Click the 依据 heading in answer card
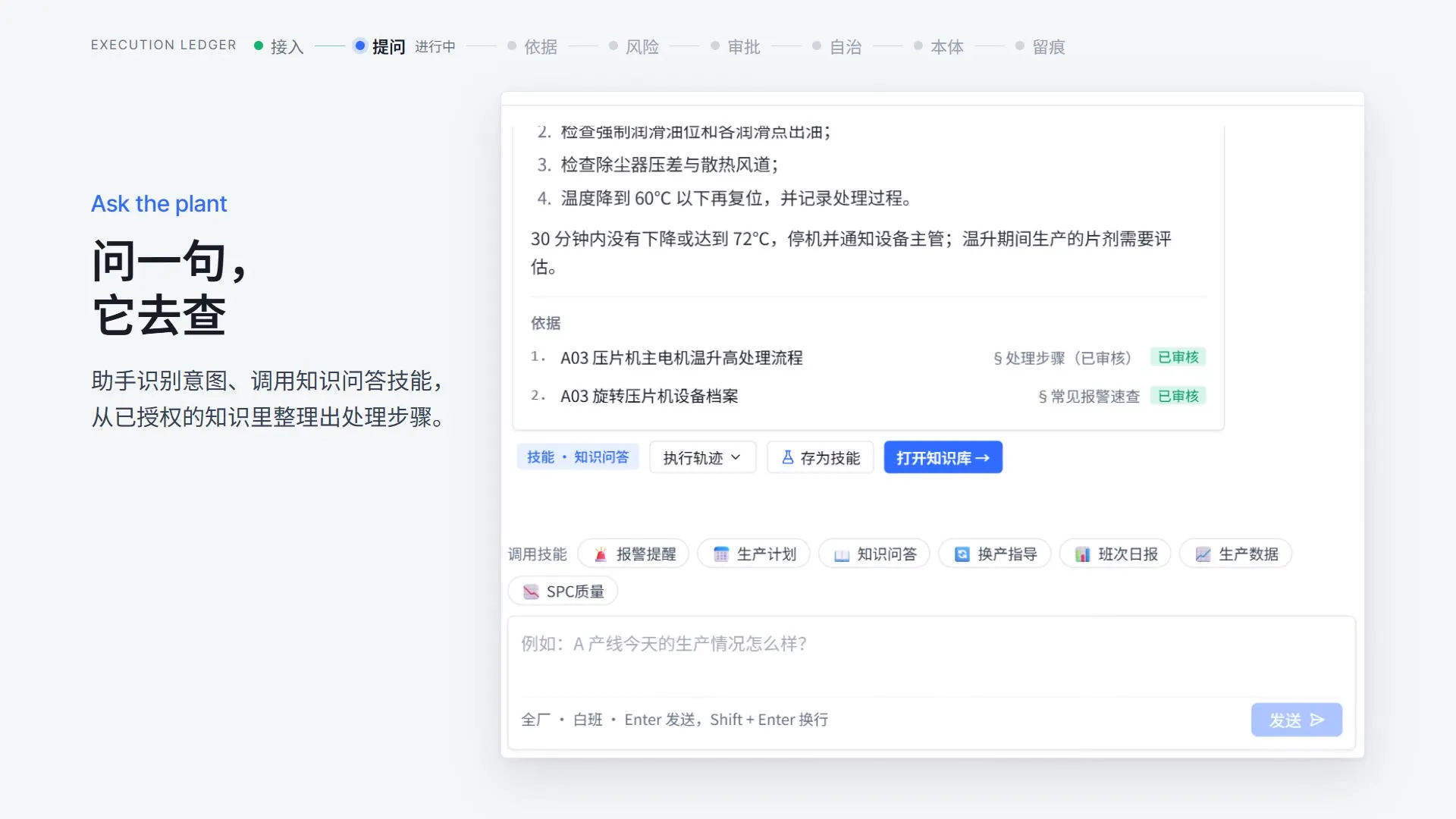1456x819 pixels. (545, 323)
